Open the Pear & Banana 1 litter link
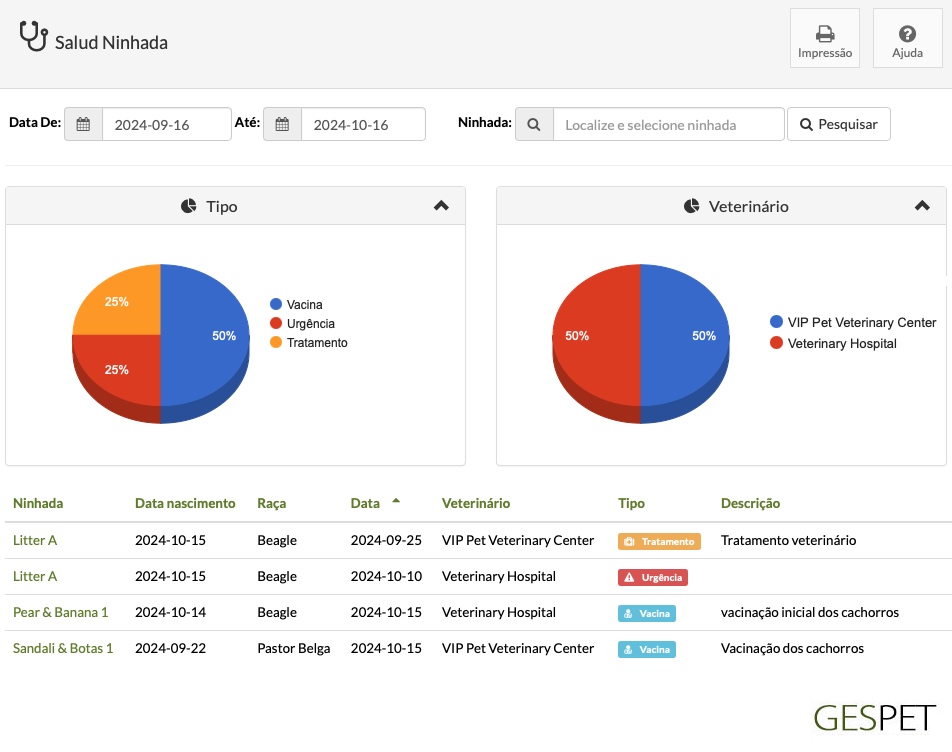The width and height of the screenshot is (952, 752). click(x=61, y=612)
